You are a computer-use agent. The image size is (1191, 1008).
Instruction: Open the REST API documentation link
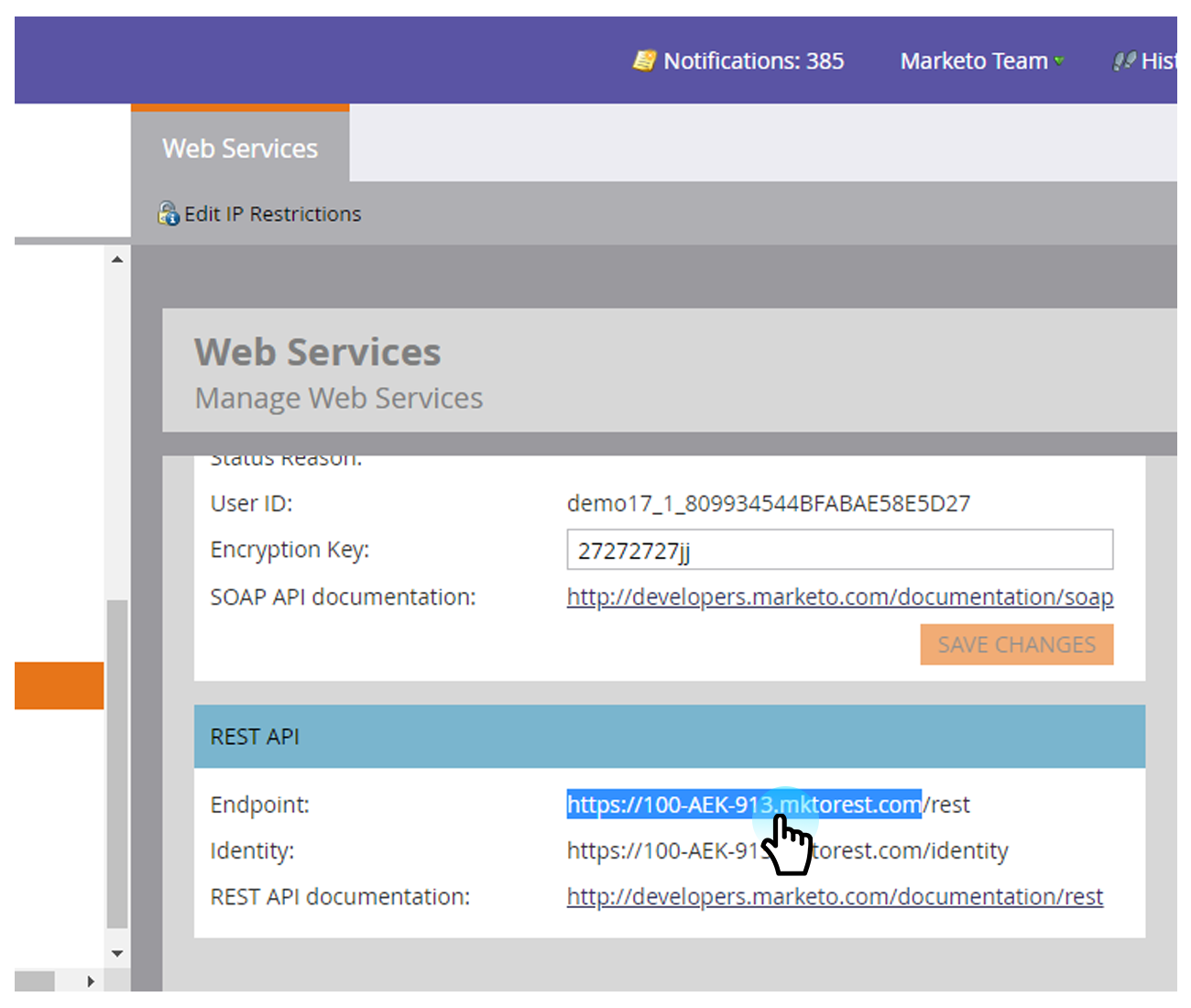point(835,897)
